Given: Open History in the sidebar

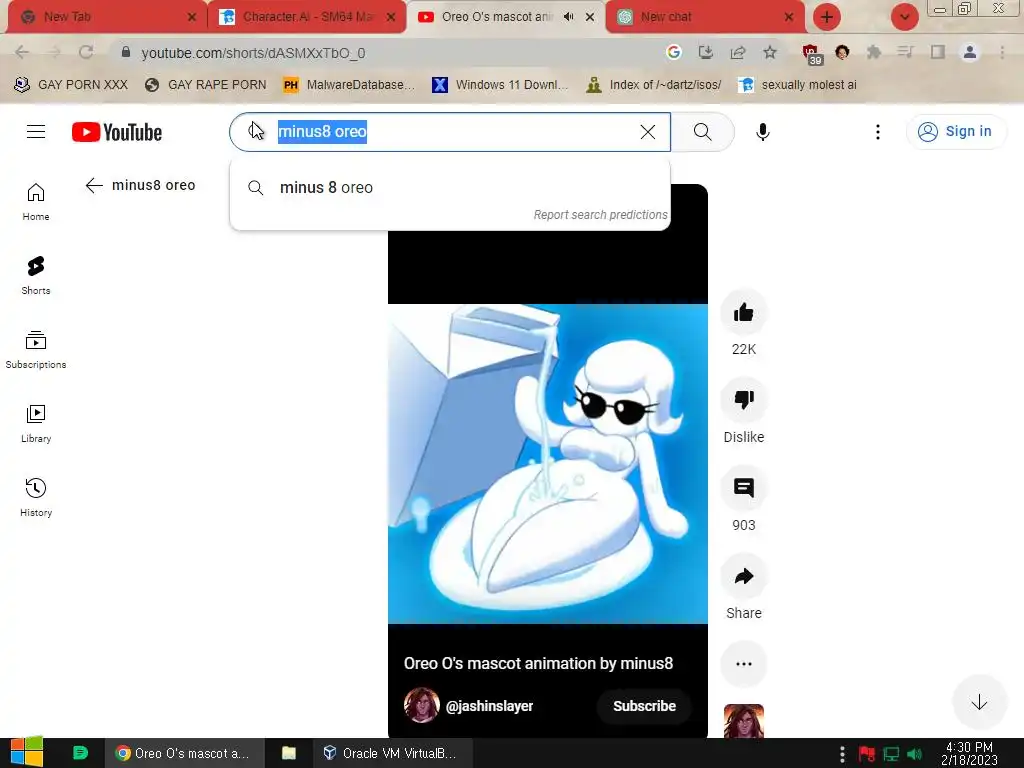Looking at the screenshot, I should pos(36,497).
